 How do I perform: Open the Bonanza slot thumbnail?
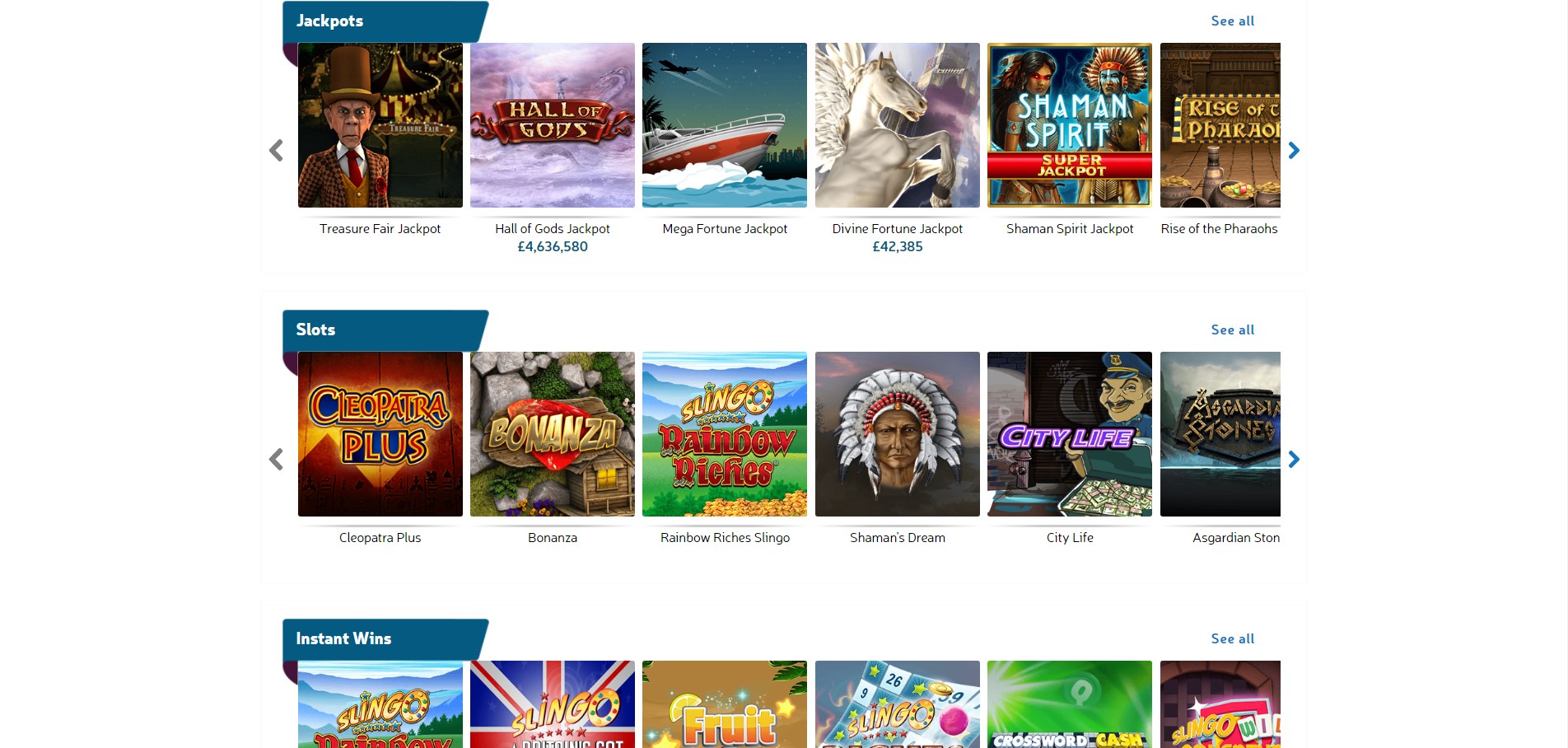tap(553, 434)
